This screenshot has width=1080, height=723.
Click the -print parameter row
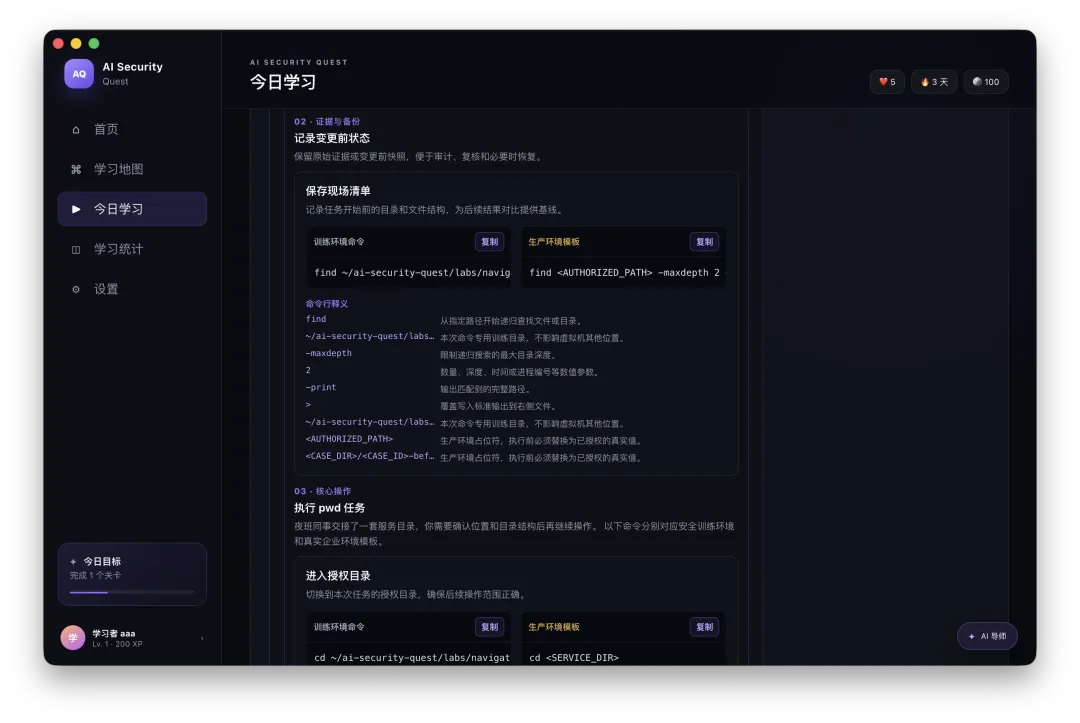515,388
